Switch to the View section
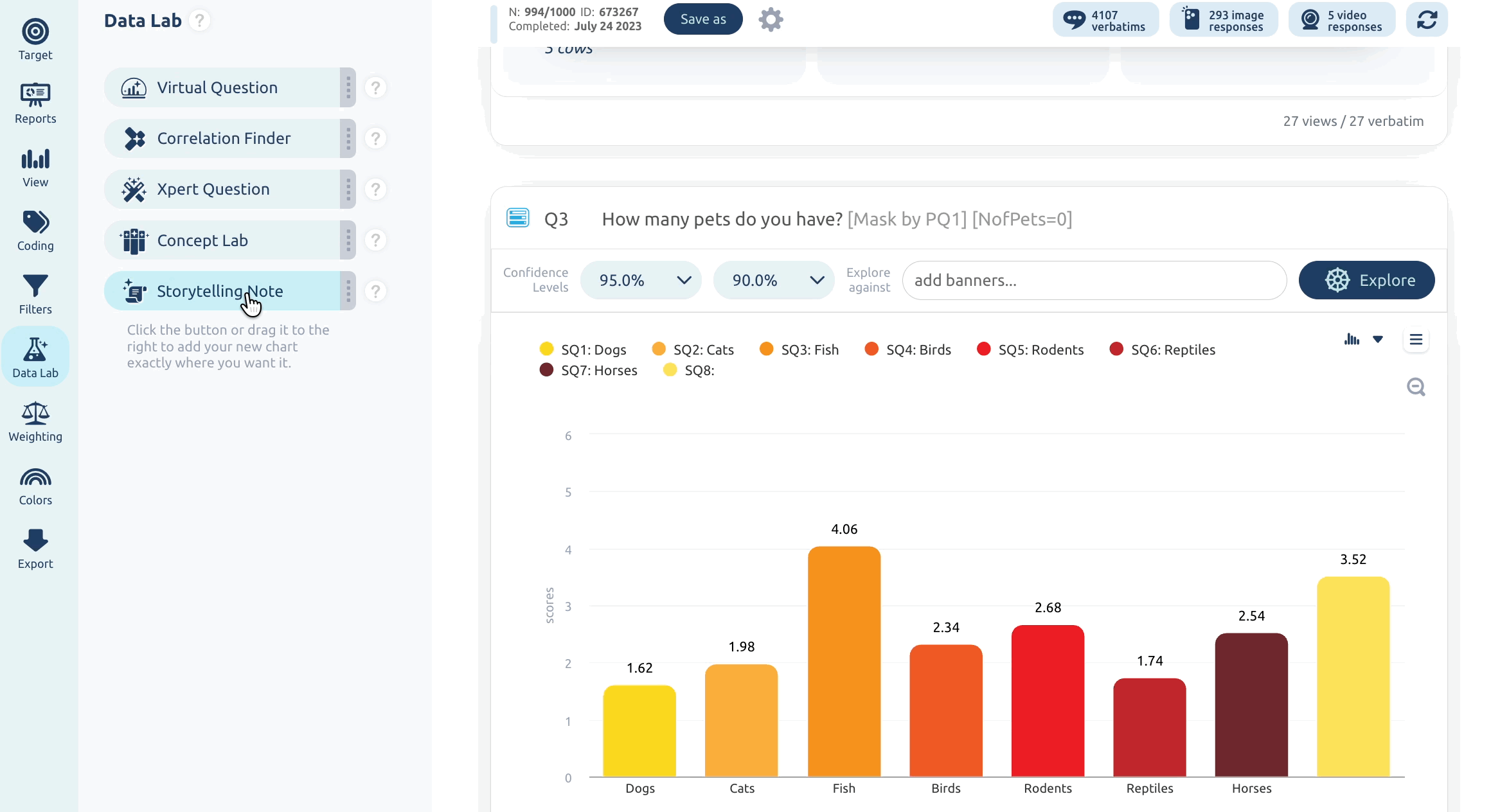Viewport: 1491px width, 812px height. (x=35, y=167)
